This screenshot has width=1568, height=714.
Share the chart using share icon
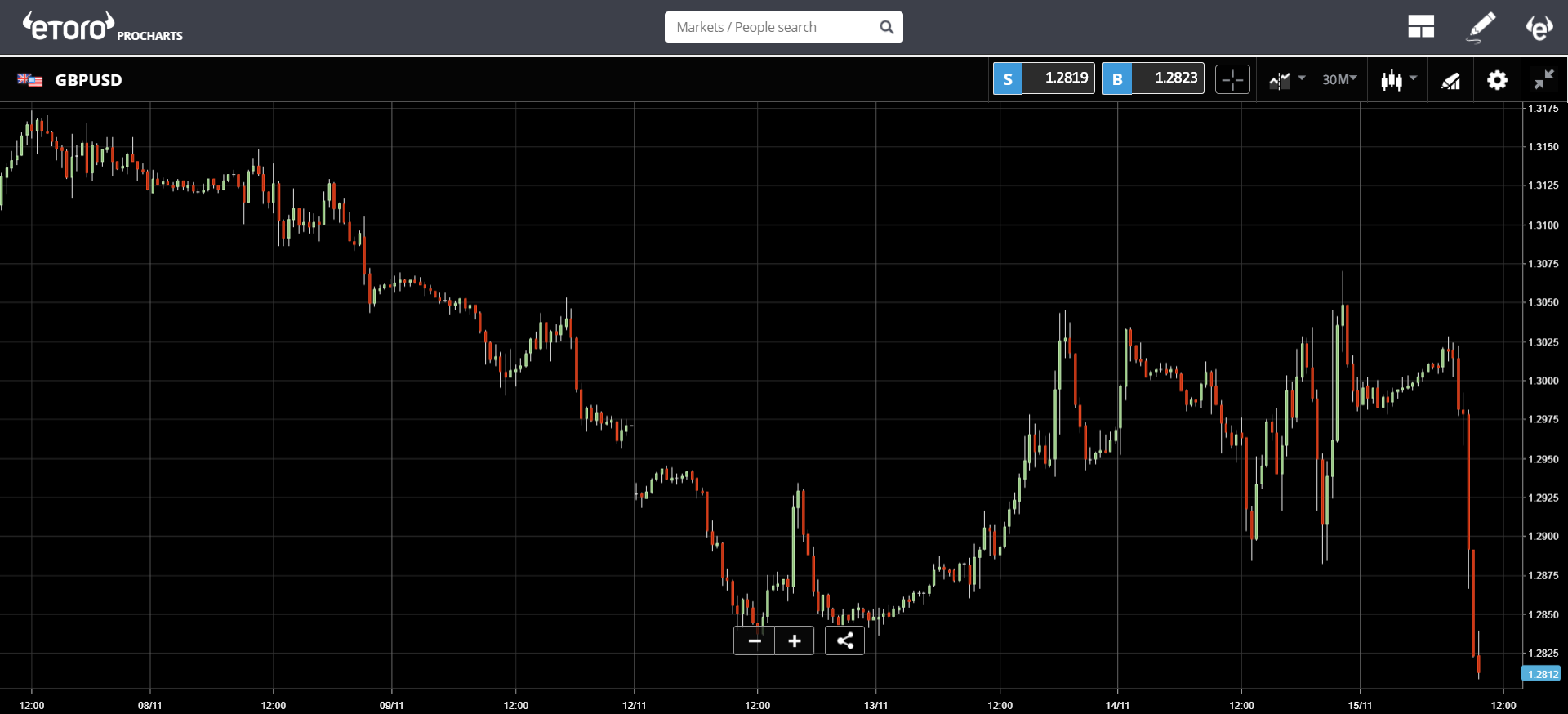click(844, 640)
